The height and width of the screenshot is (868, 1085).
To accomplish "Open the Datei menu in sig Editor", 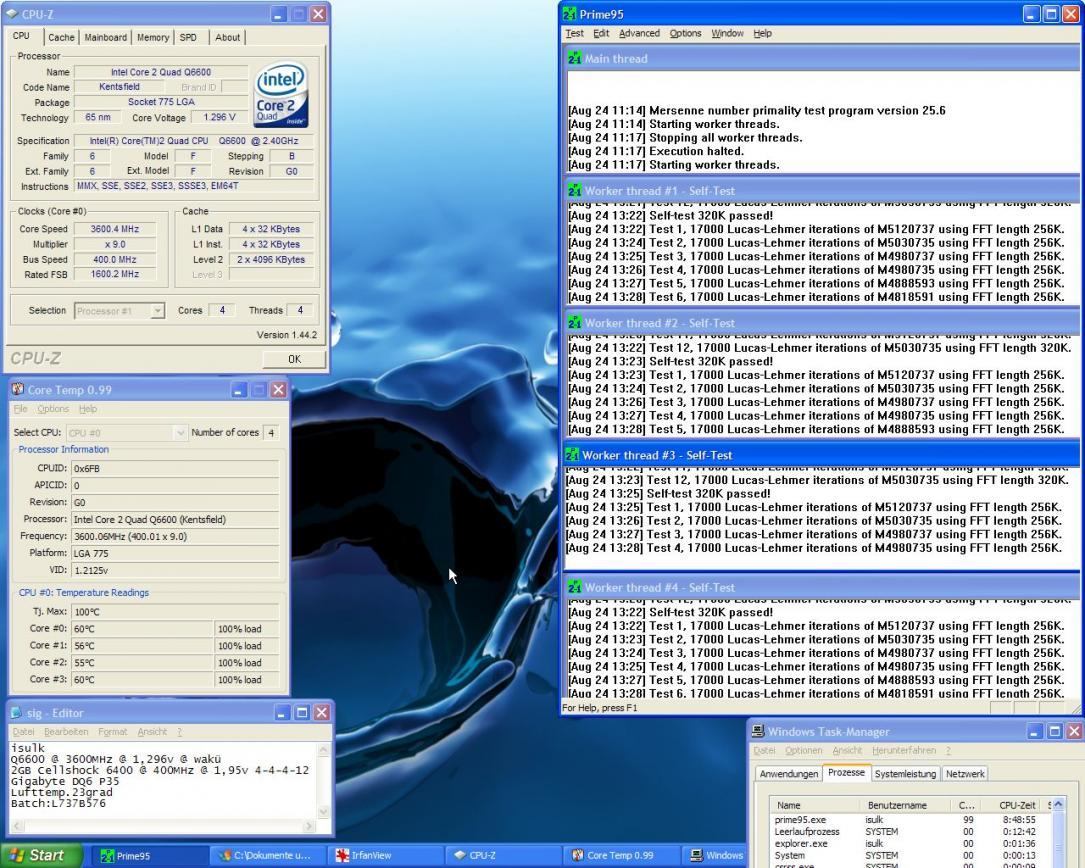I will (x=23, y=732).
